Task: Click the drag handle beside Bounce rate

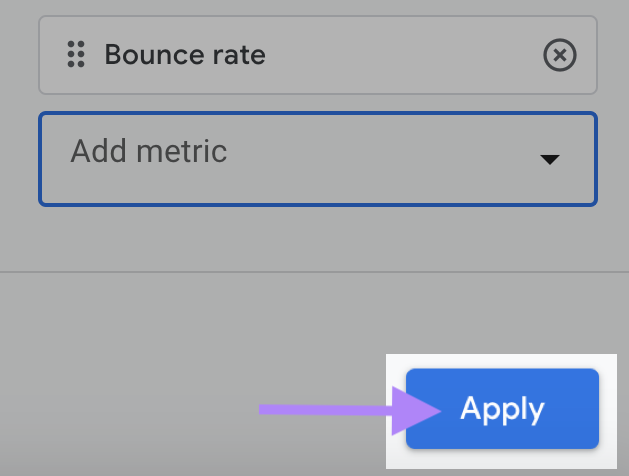Action: click(75, 55)
